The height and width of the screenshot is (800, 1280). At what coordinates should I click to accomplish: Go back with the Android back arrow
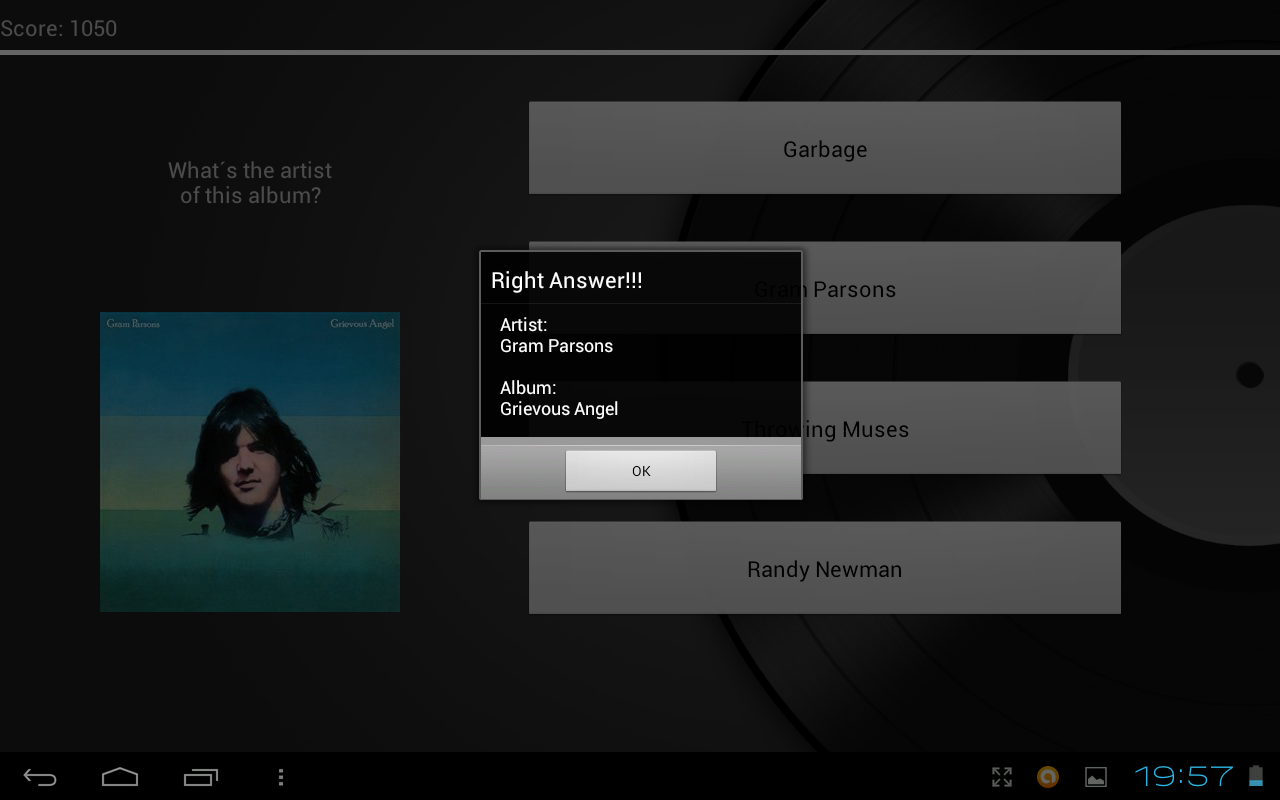click(x=40, y=777)
